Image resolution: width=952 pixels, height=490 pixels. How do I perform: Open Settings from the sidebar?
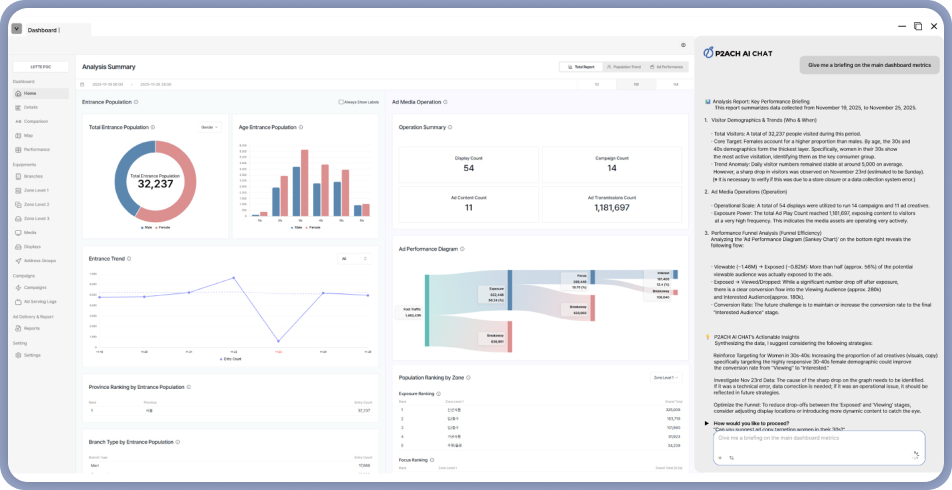click(32, 355)
